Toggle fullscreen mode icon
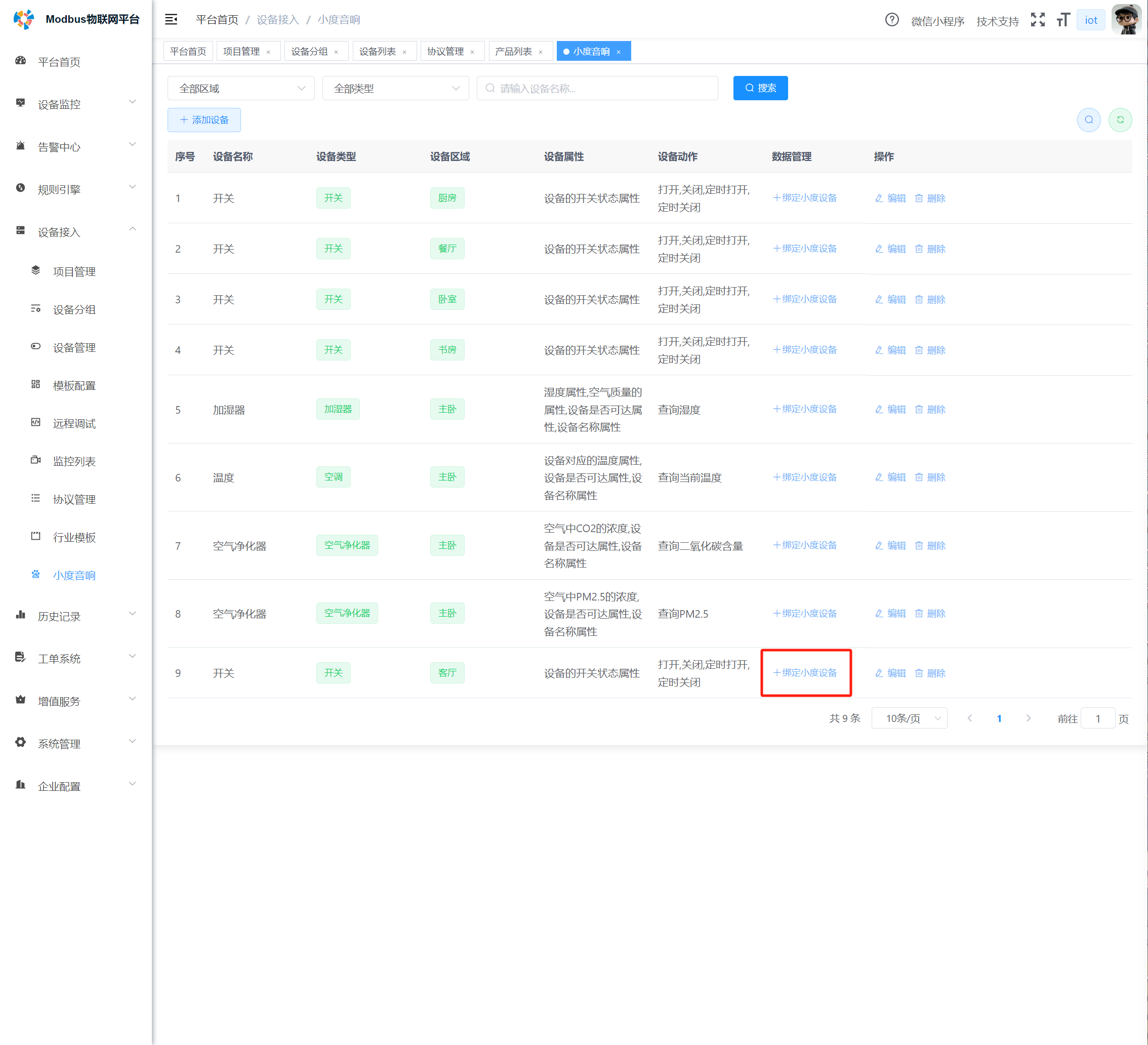 pyautogui.click(x=1038, y=20)
